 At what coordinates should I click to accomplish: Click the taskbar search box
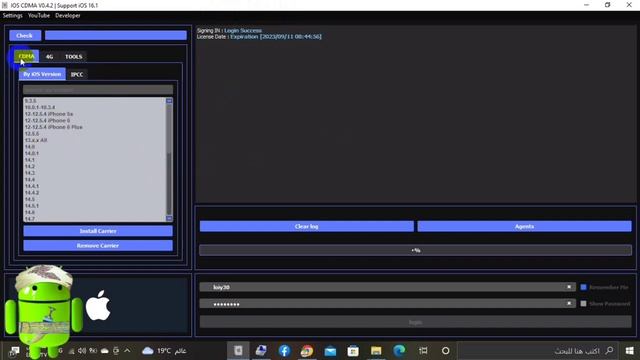[x=538, y=351]
